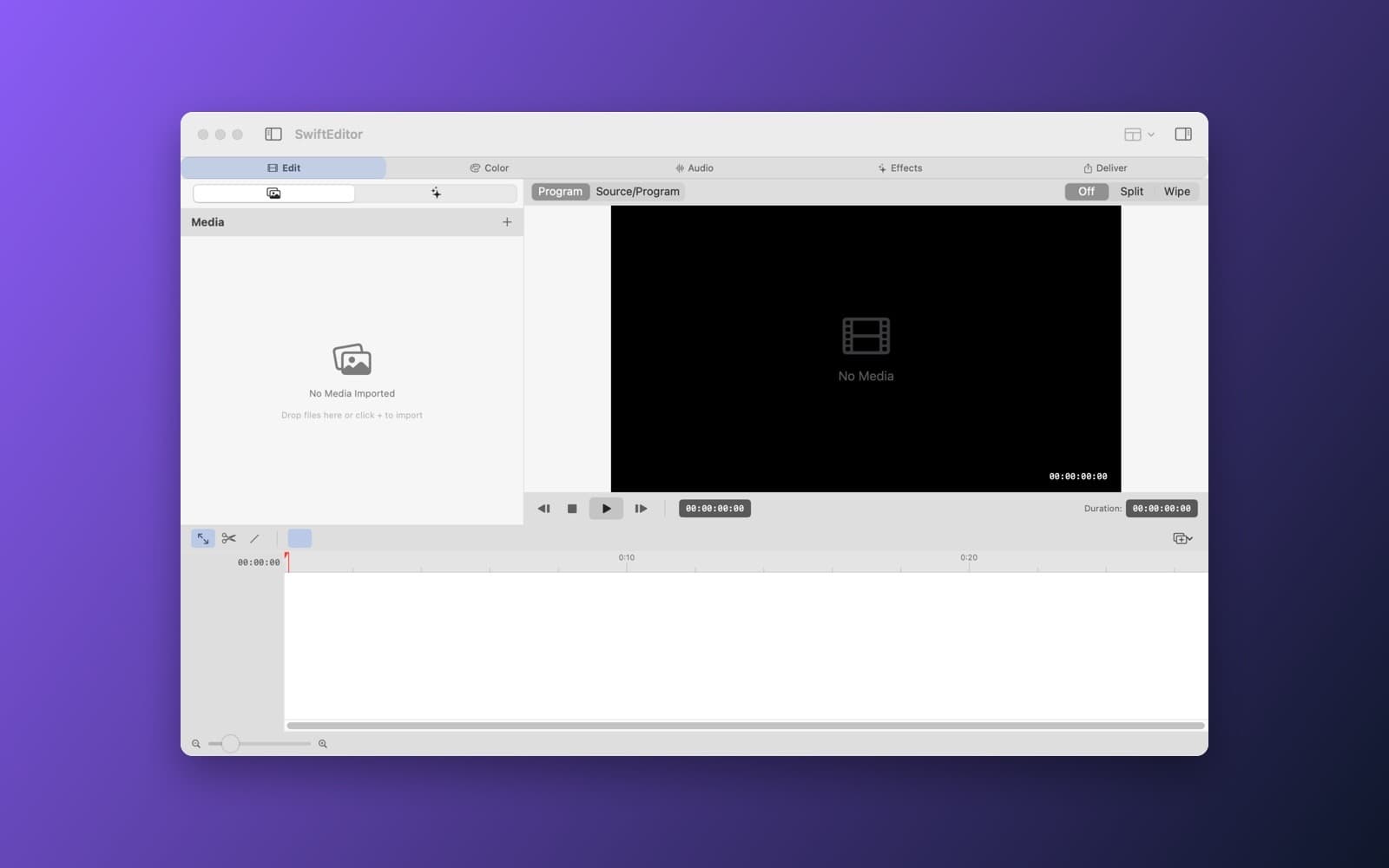Select the media library segment icon
The width and height of the screenshot is (1389, 868).
pos(273,193)
